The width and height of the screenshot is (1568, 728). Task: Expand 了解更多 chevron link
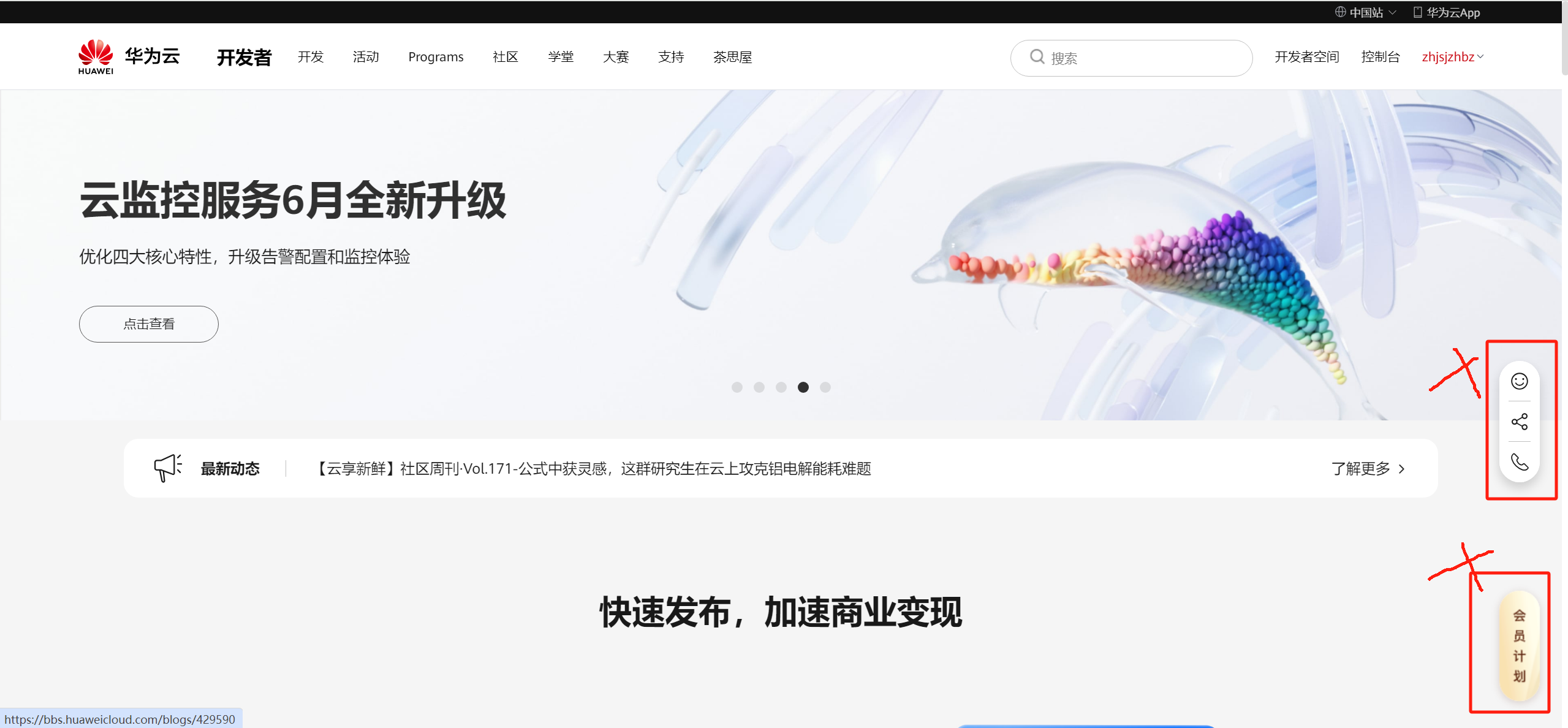[1401, 469]
